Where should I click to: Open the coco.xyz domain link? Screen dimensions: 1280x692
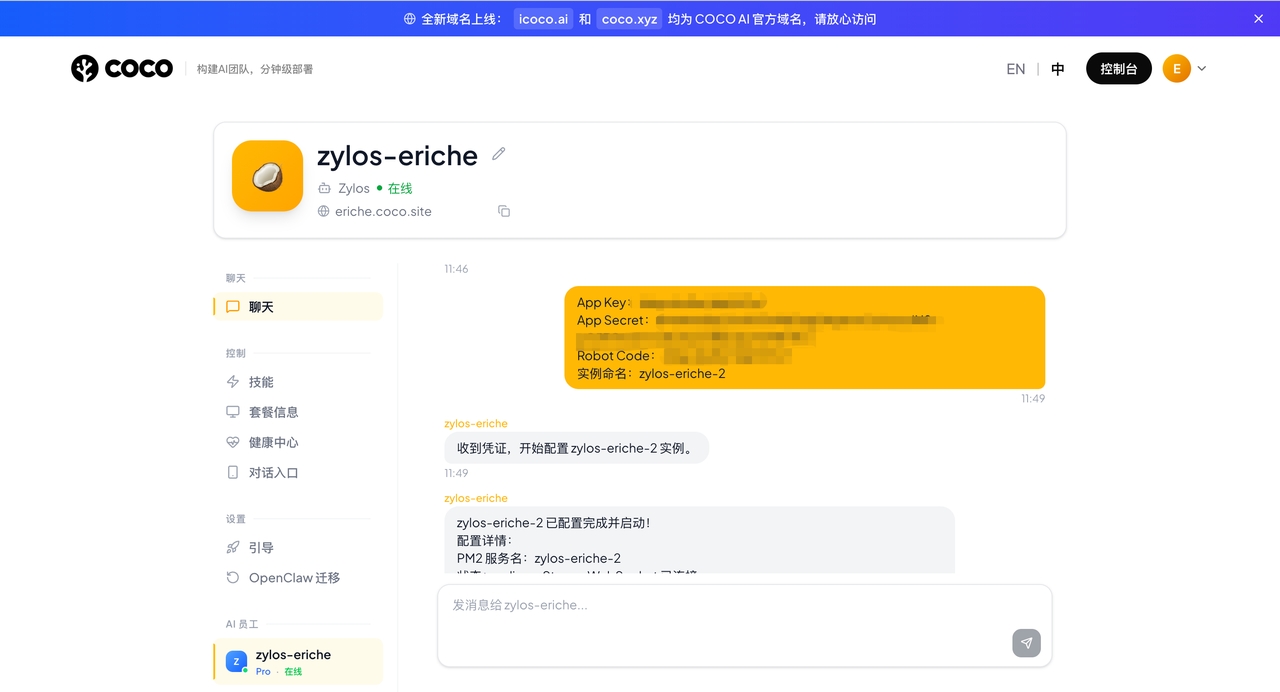(629, 19)
